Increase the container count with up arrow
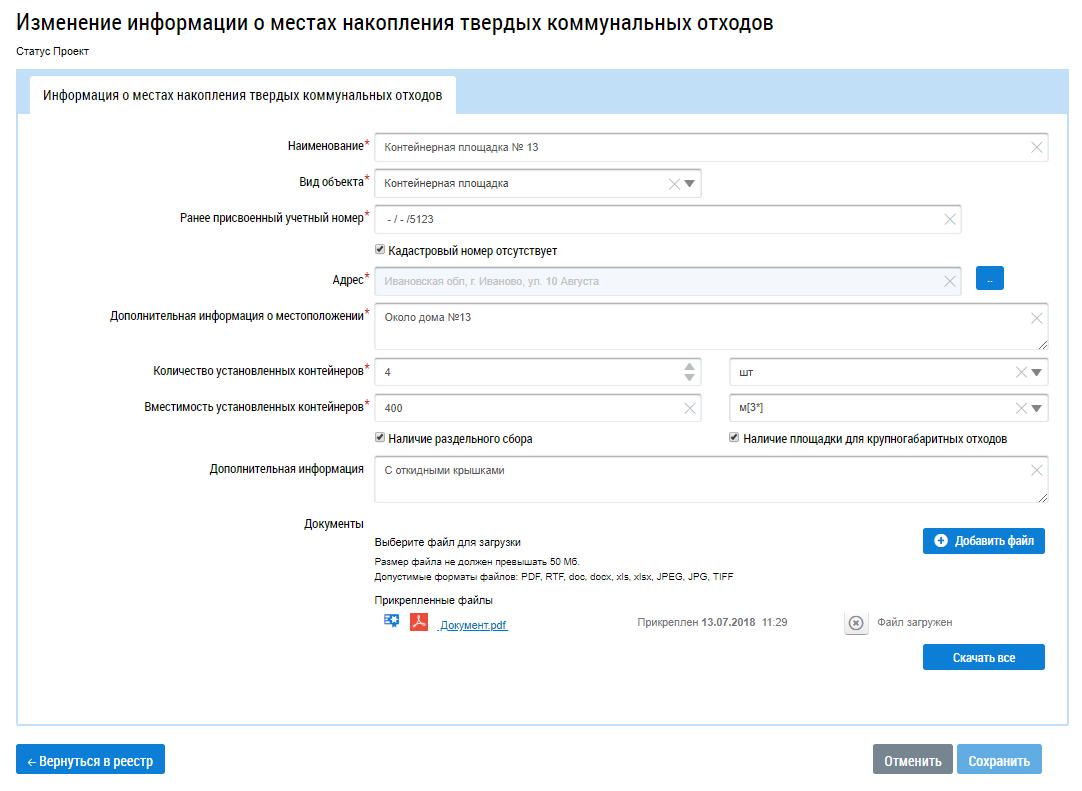 pos(690,366)
